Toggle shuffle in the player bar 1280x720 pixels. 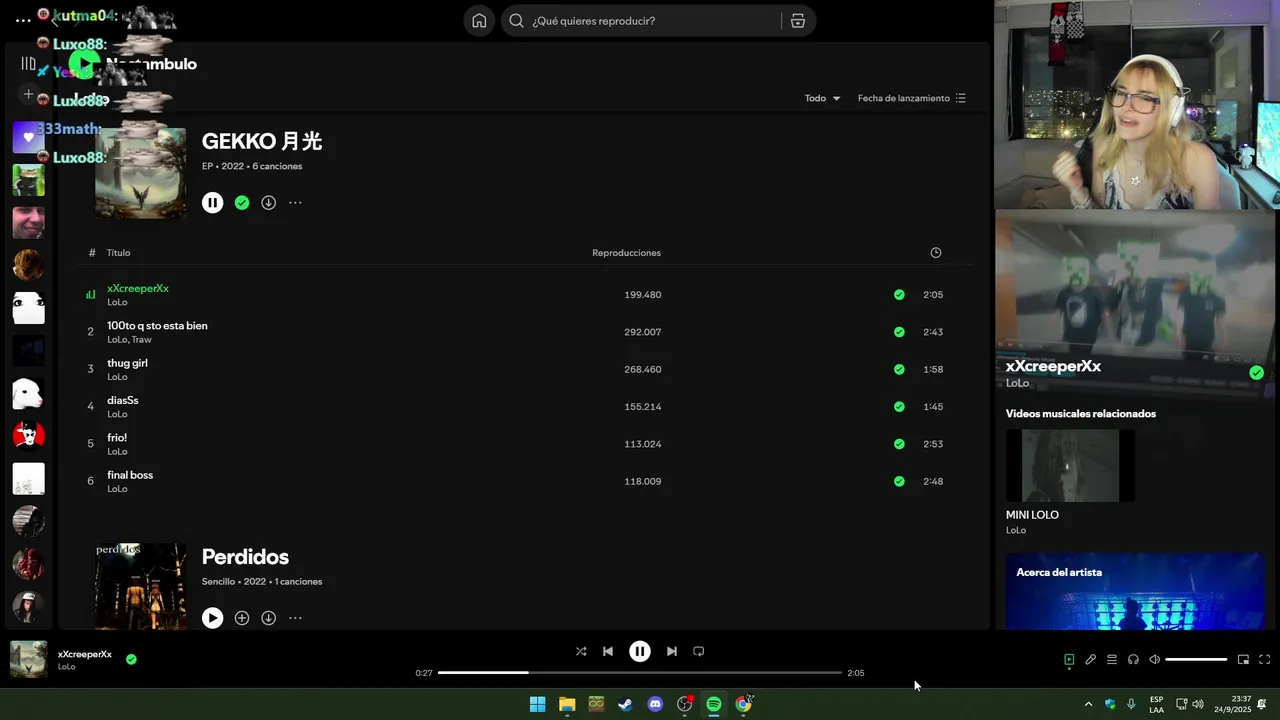click(581, 651)
